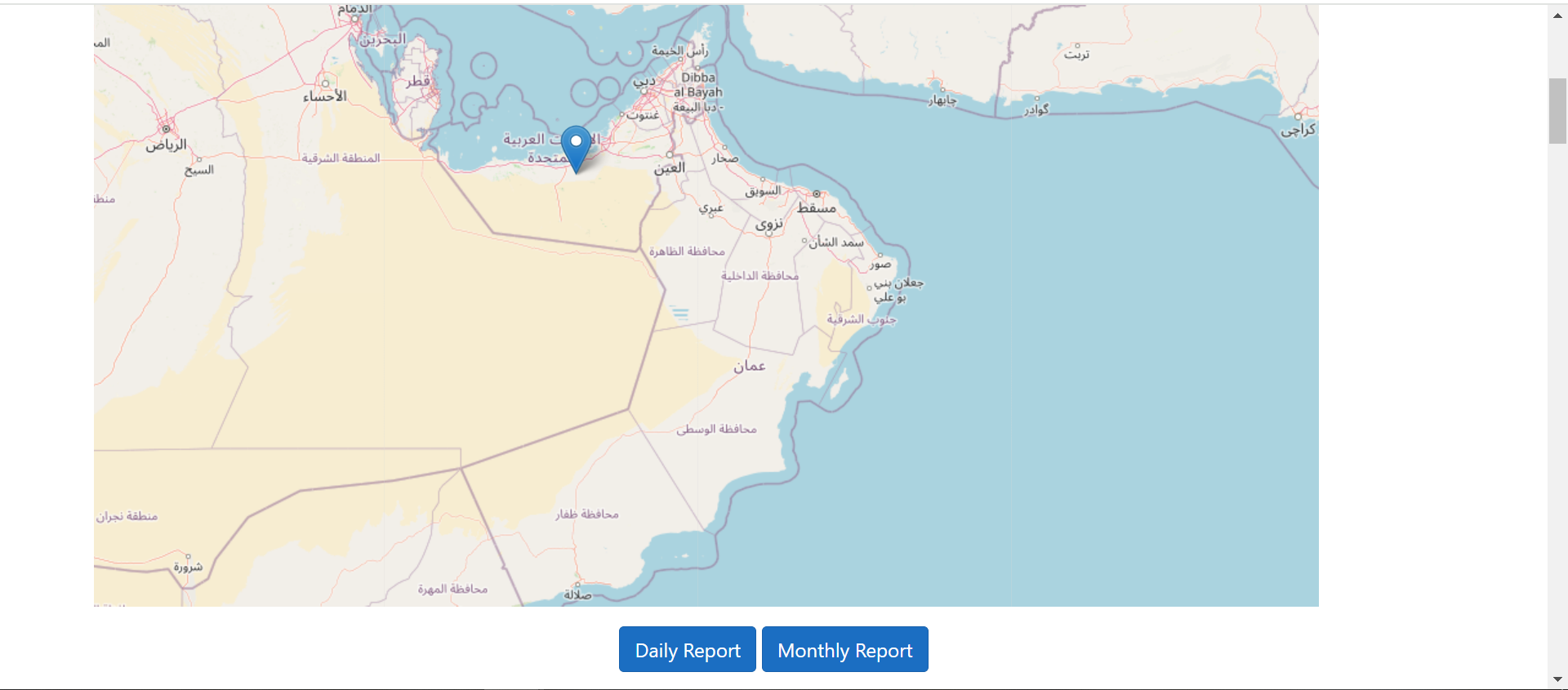The height and width of the screenshot is (690, 1568).
Task: Open the Monthly Report
Action: [x=844, y=650]
